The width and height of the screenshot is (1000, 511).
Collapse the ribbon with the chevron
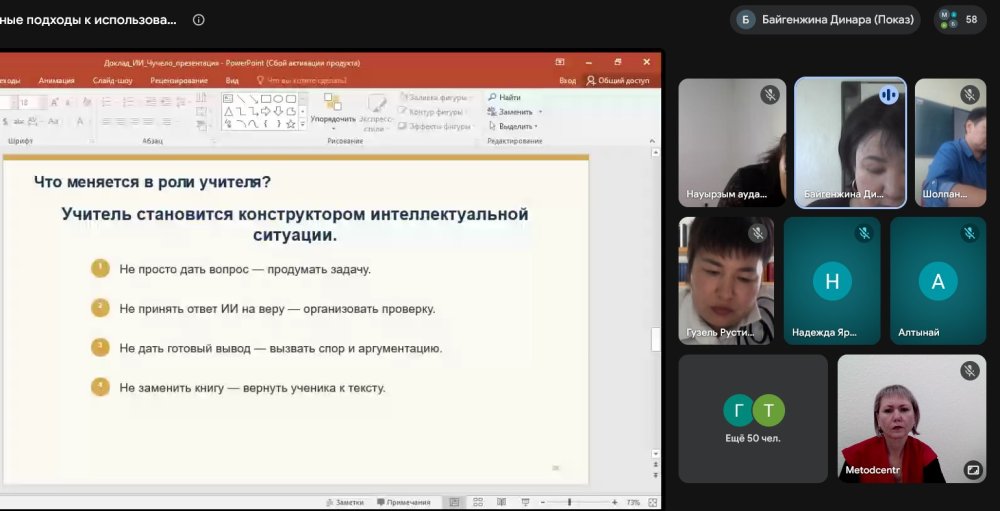click(652, 141)
